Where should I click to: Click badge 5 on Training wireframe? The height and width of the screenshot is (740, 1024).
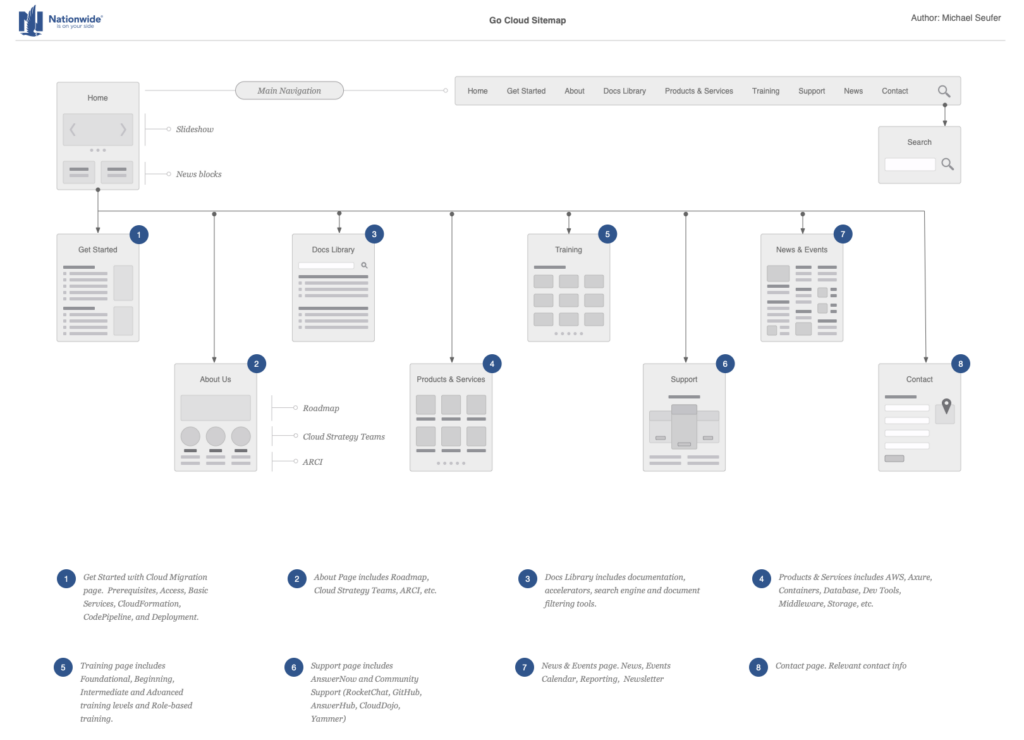pyautogui.click(x=607, y=234)
